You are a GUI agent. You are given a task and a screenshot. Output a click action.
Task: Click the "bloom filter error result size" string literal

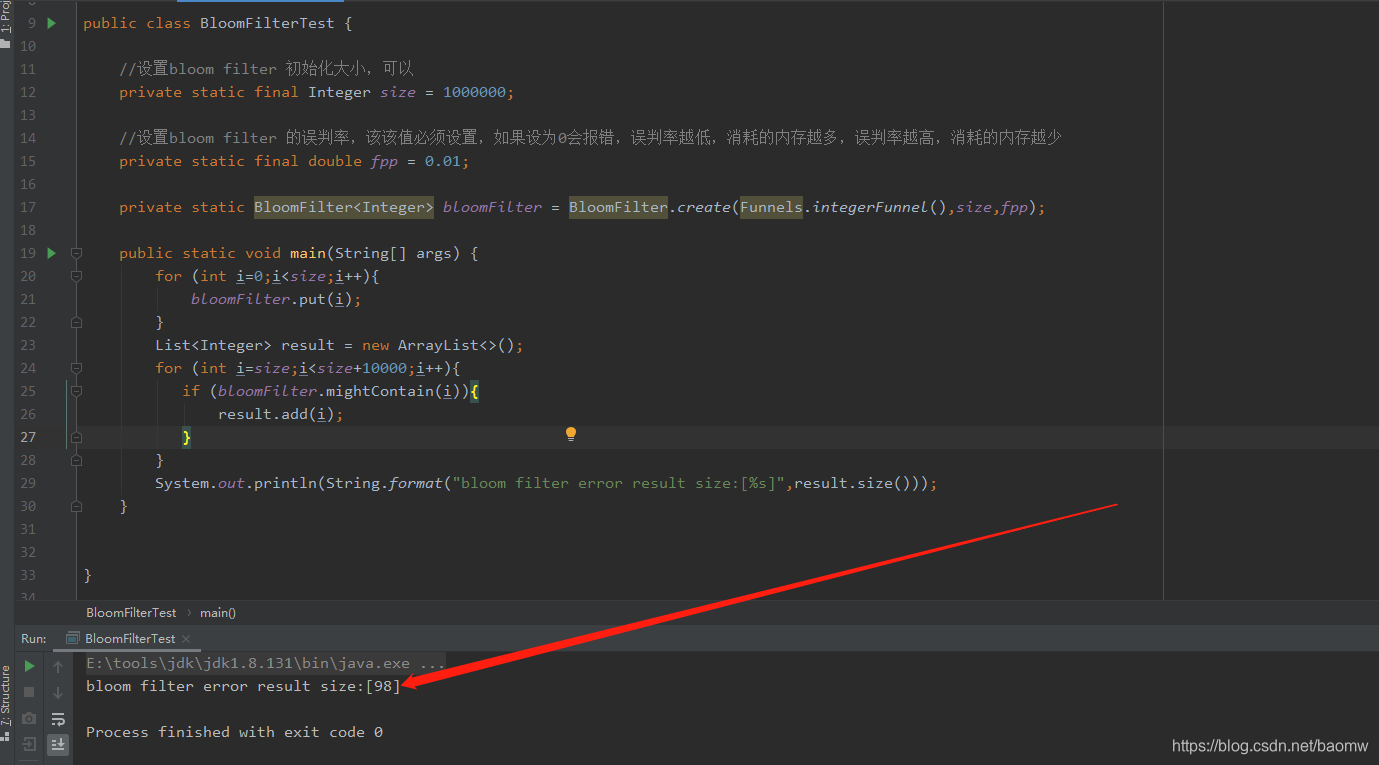pyautogui.click(x=618, y=483)
